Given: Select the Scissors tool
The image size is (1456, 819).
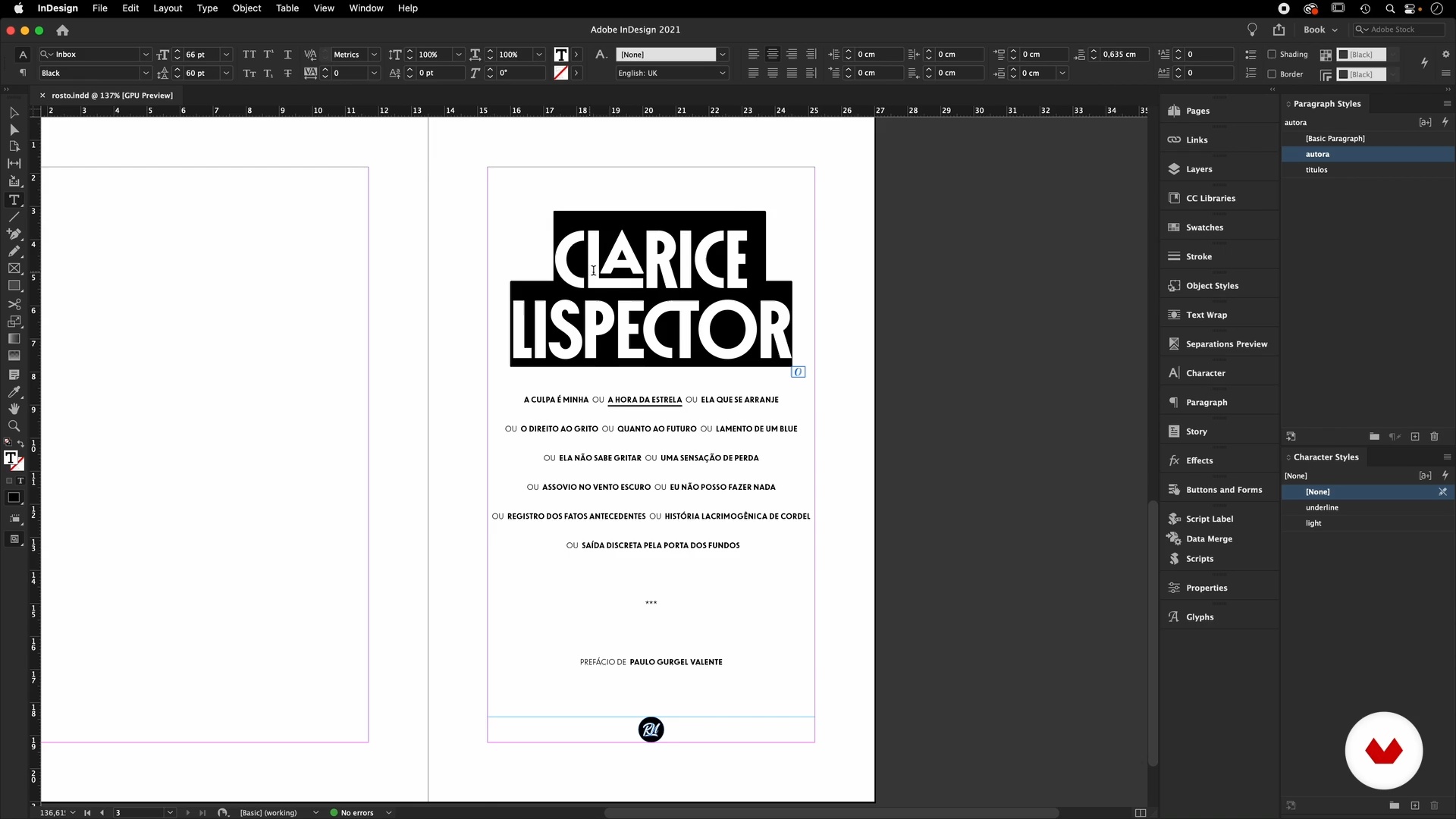Looking at the screenshot, I should pyautogui.click(x=14, y=304).
